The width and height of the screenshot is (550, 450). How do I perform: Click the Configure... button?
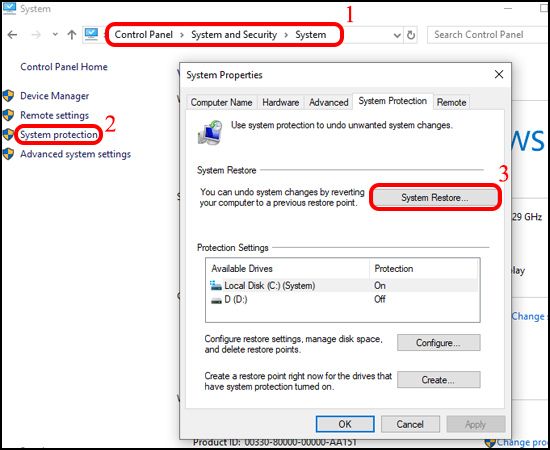(x=438, y=343)
